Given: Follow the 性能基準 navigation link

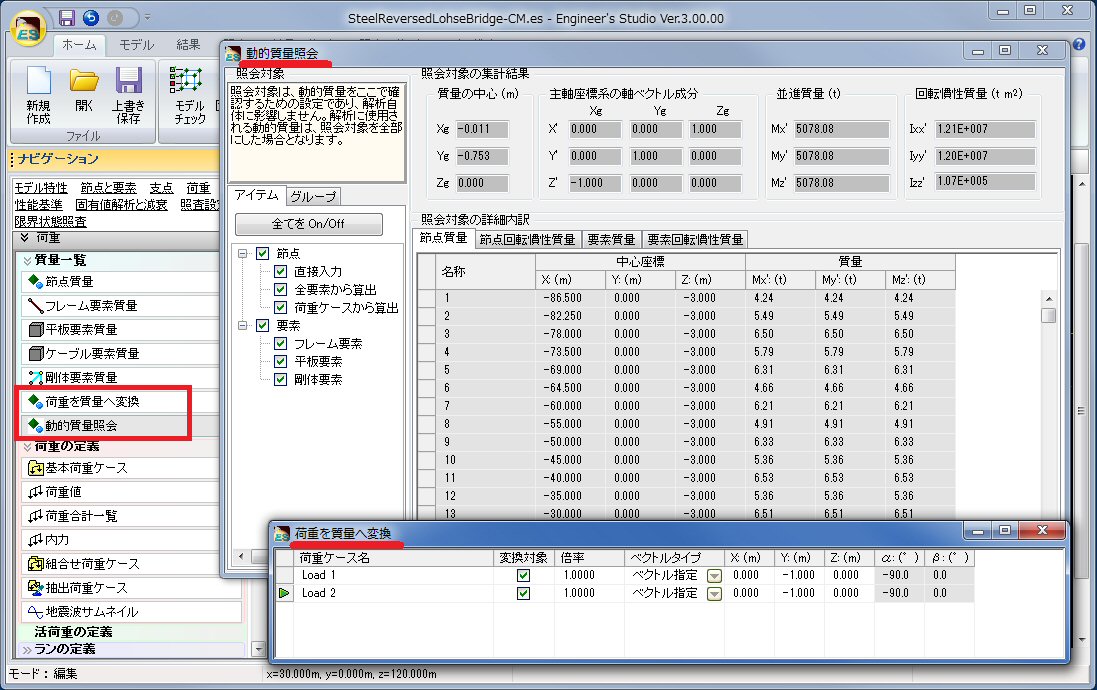Looking at the screenshot, I should point(38,204).
